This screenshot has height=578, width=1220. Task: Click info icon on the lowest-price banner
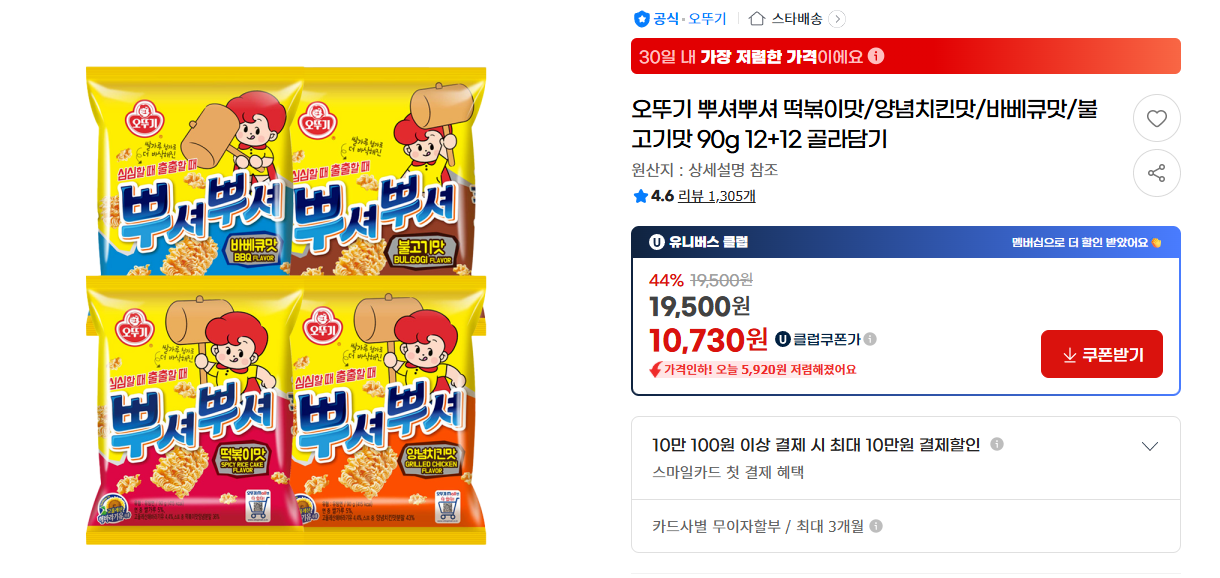pyautogui.click(x=876, y=56)
